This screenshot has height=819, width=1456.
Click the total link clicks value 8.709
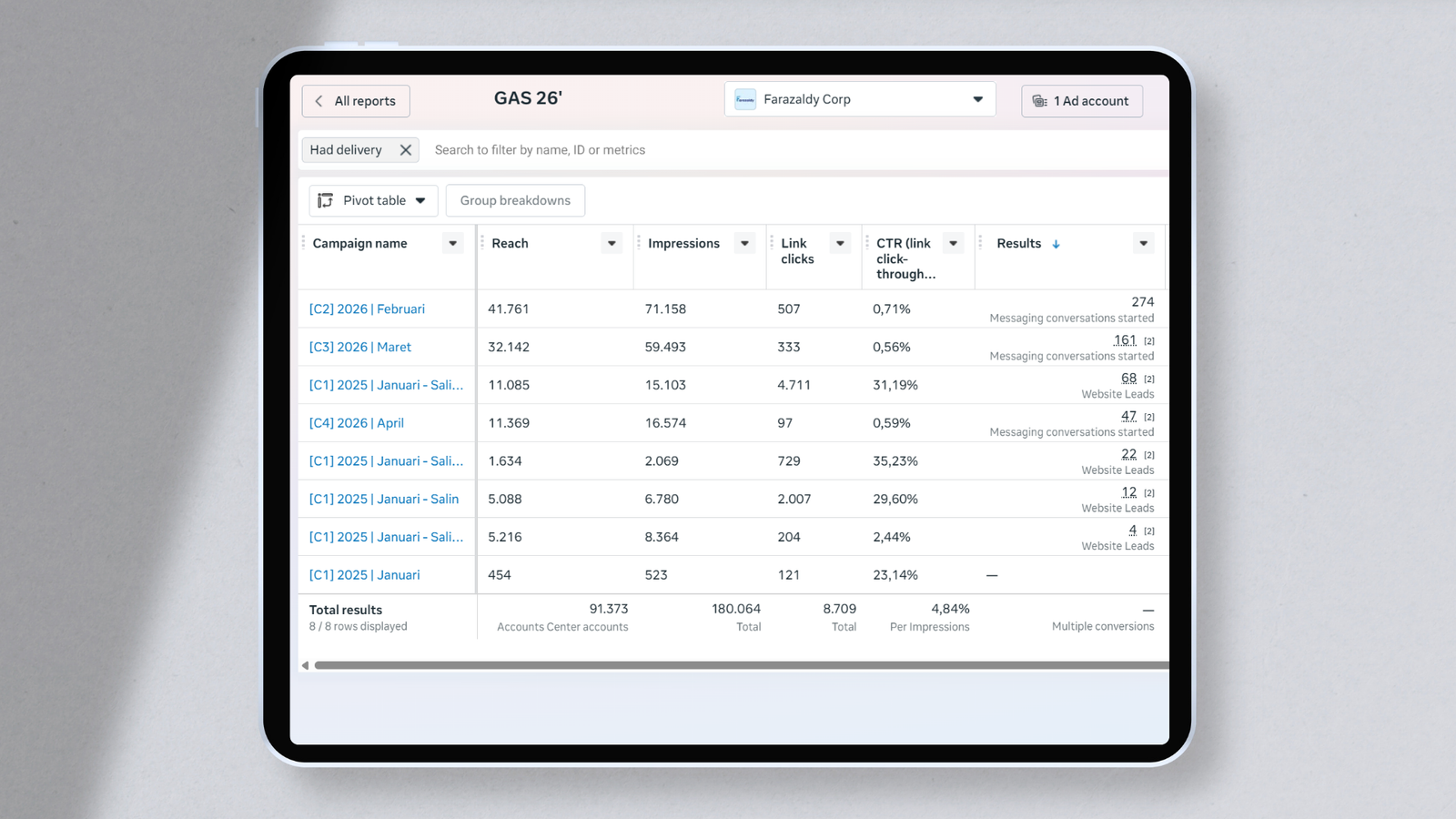tap(840, 609)
